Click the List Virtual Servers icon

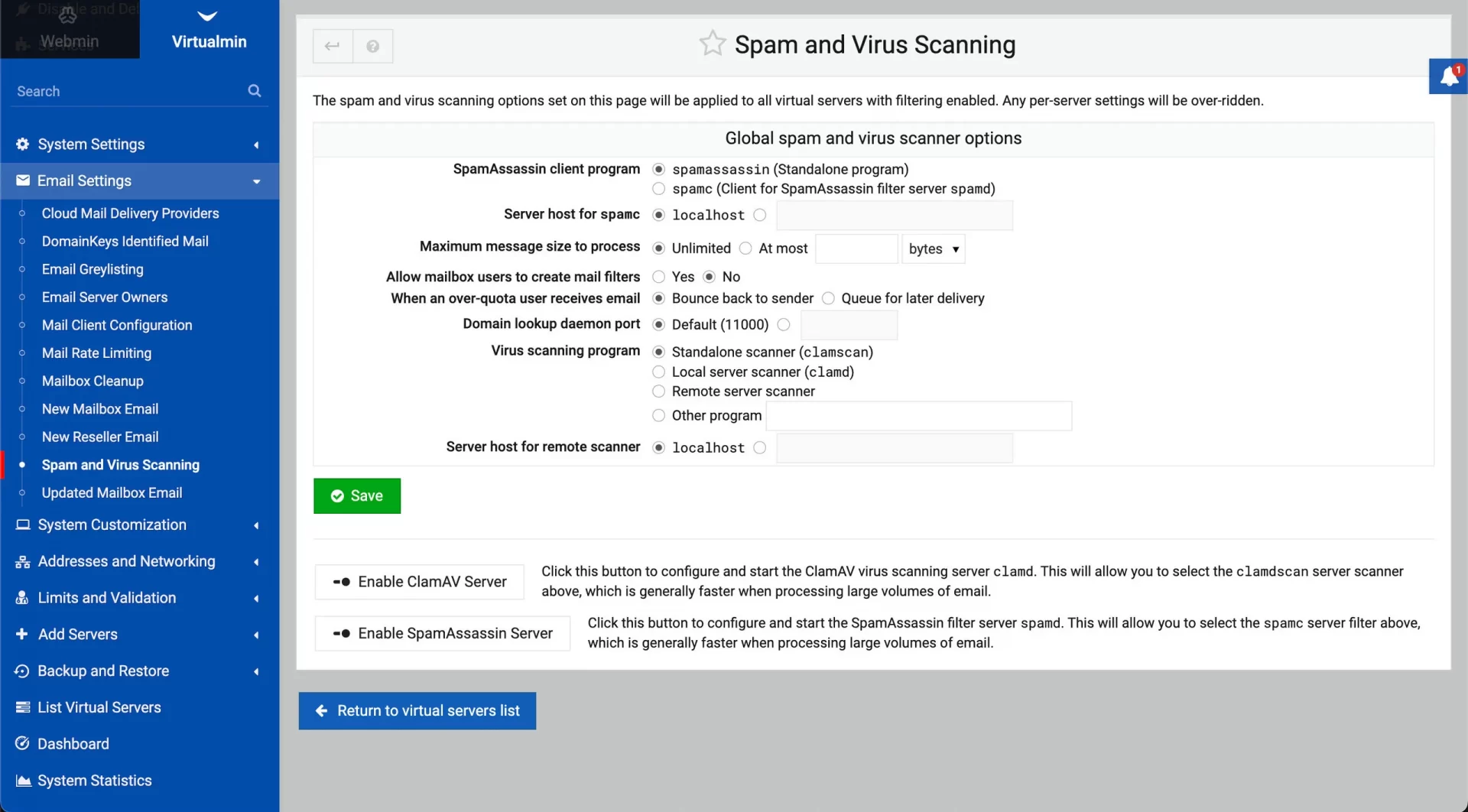(23, 707)
